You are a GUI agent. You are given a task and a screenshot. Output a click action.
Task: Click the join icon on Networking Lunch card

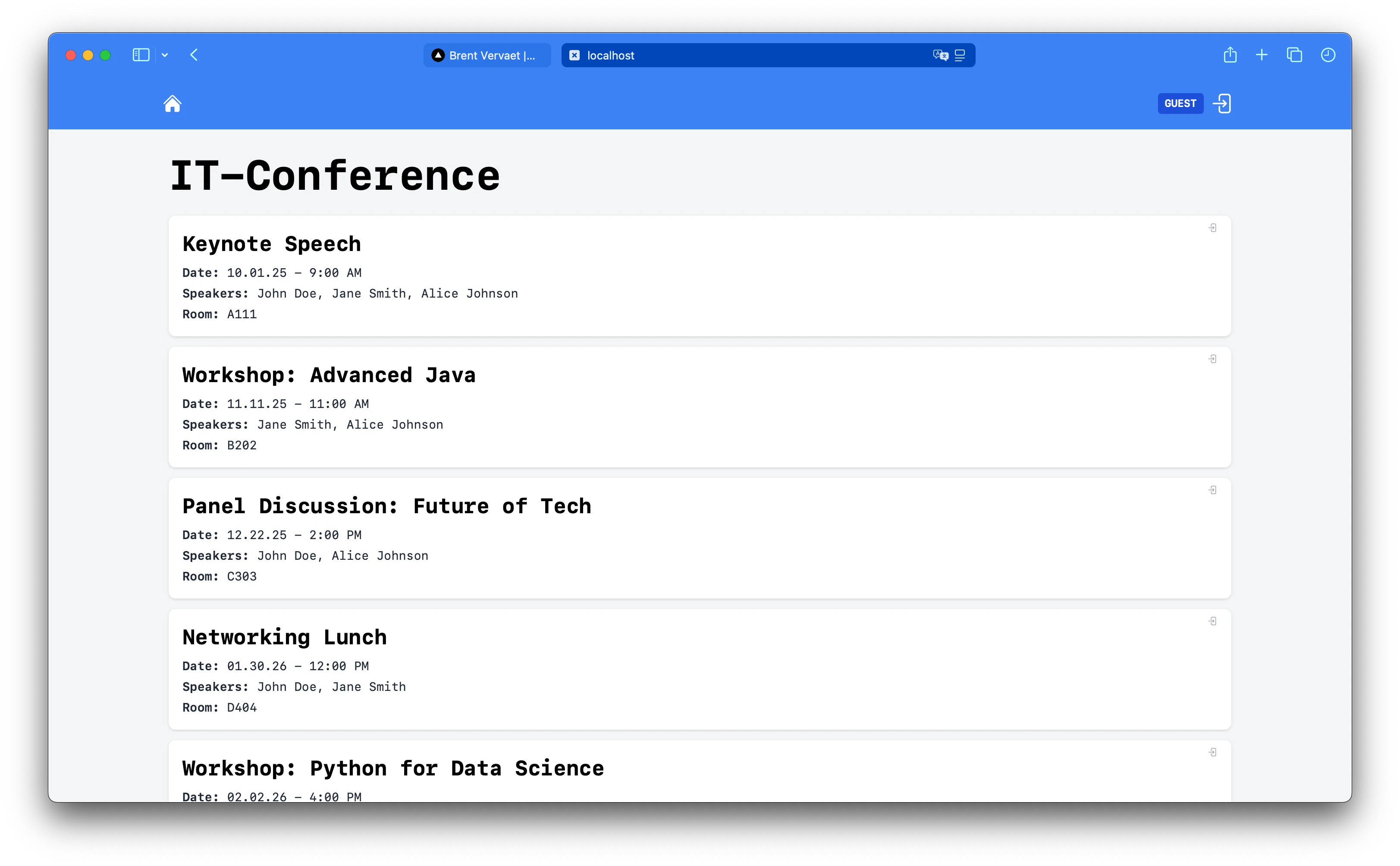point(1213,621)
